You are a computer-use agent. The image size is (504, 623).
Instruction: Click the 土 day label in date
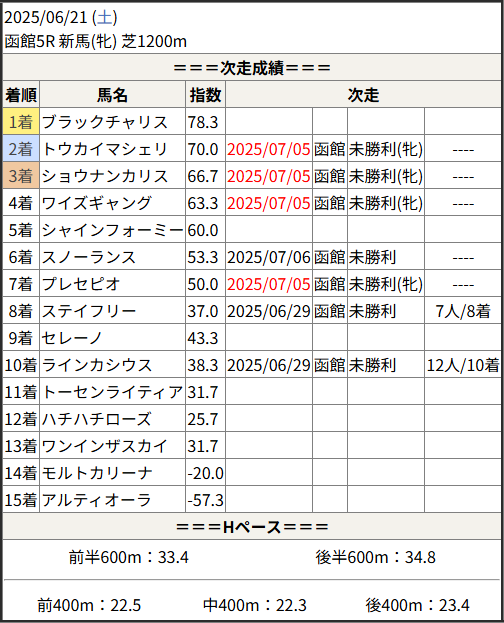point(105,17)
